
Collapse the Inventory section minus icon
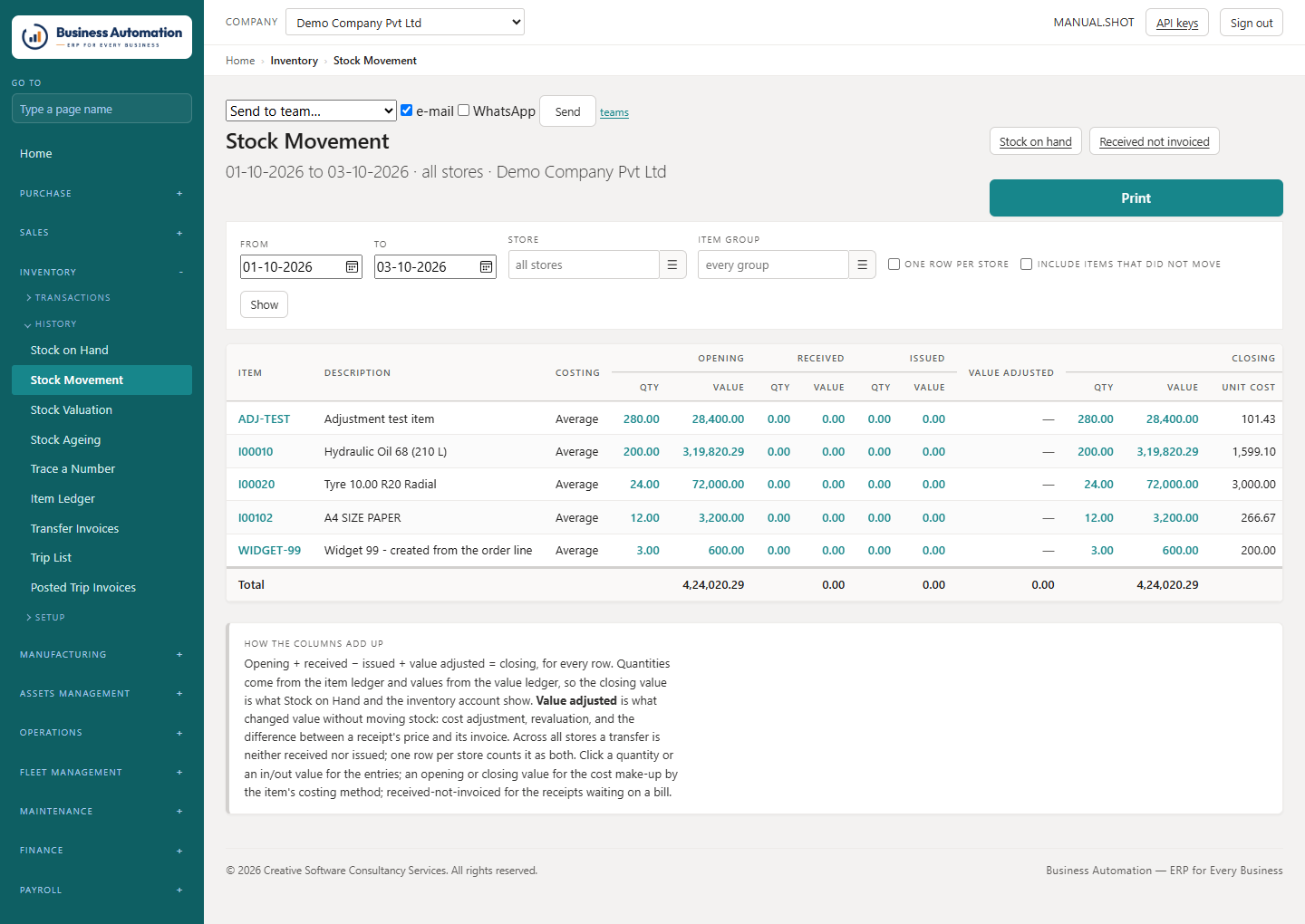coord(180,273)
